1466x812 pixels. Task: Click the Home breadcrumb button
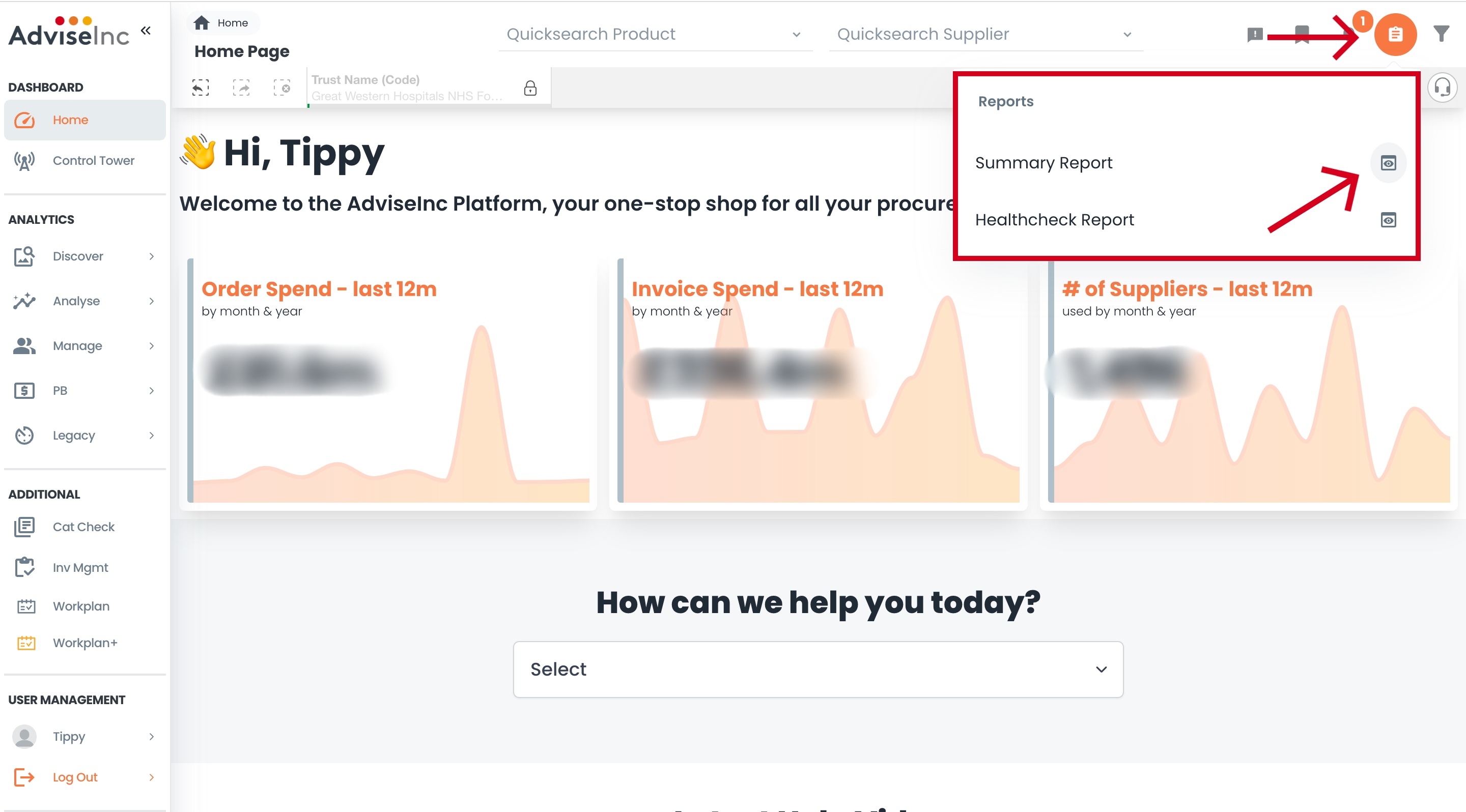(x=222, y=23)
